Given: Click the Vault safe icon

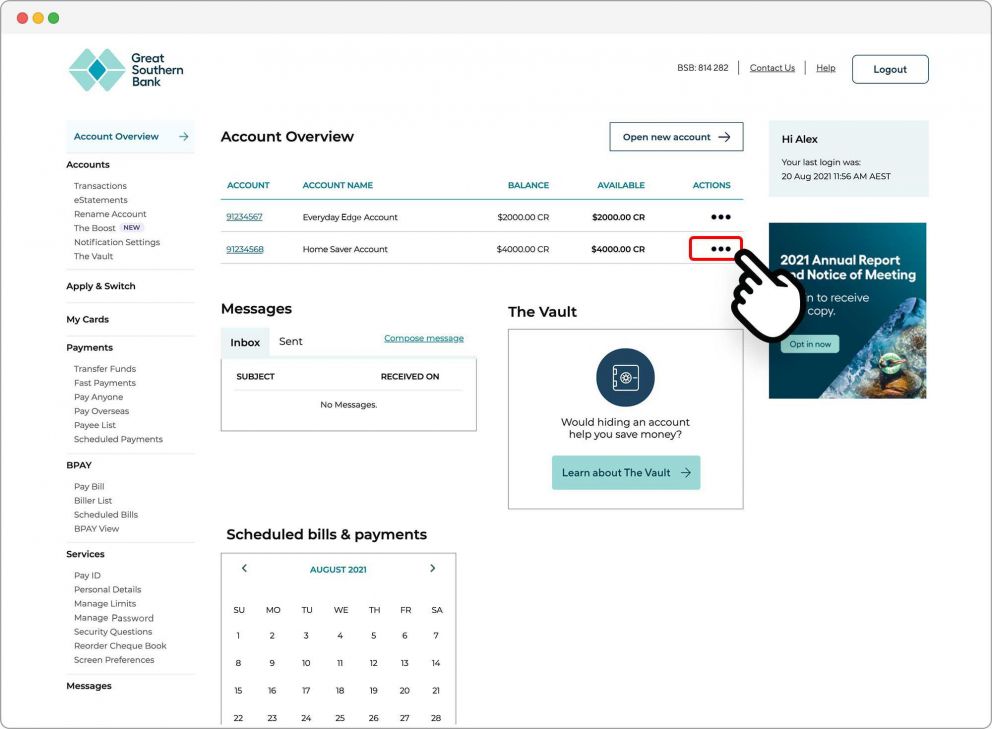Looking at the screenshot, I should pyautogui.click(x=625, y=377).
